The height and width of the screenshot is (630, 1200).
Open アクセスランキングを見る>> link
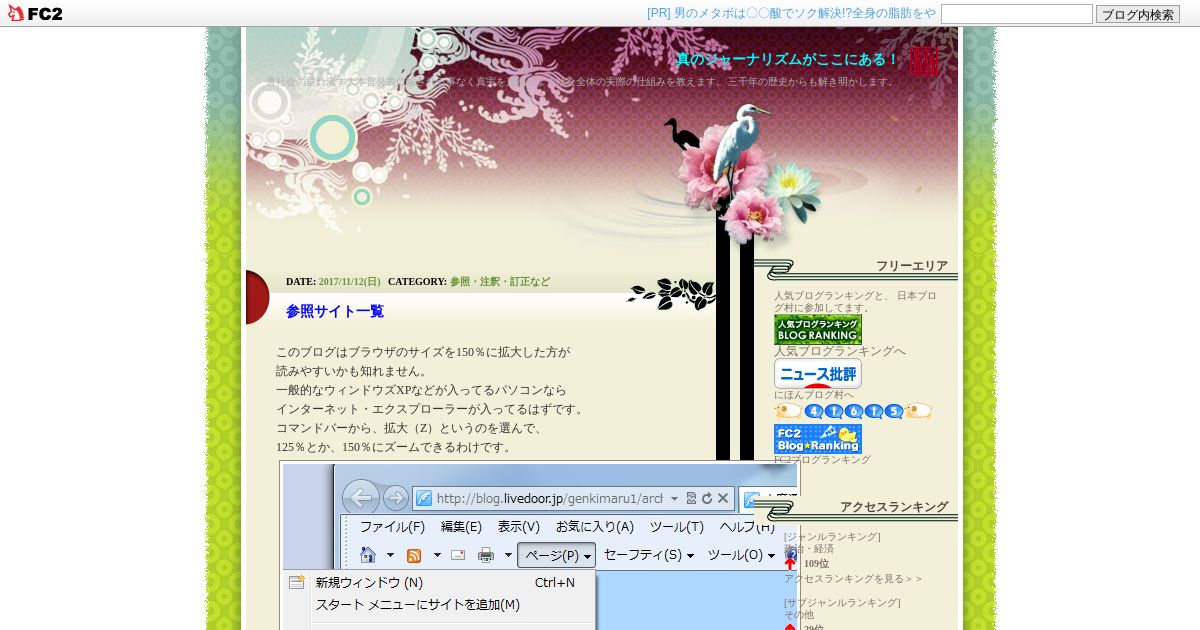tap(853, 579)
